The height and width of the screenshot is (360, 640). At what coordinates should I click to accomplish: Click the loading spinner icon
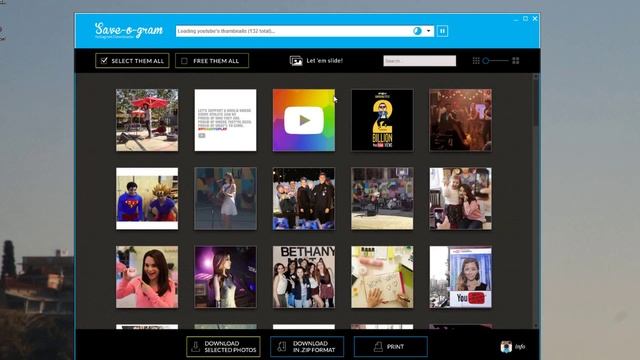coord(417,31)
